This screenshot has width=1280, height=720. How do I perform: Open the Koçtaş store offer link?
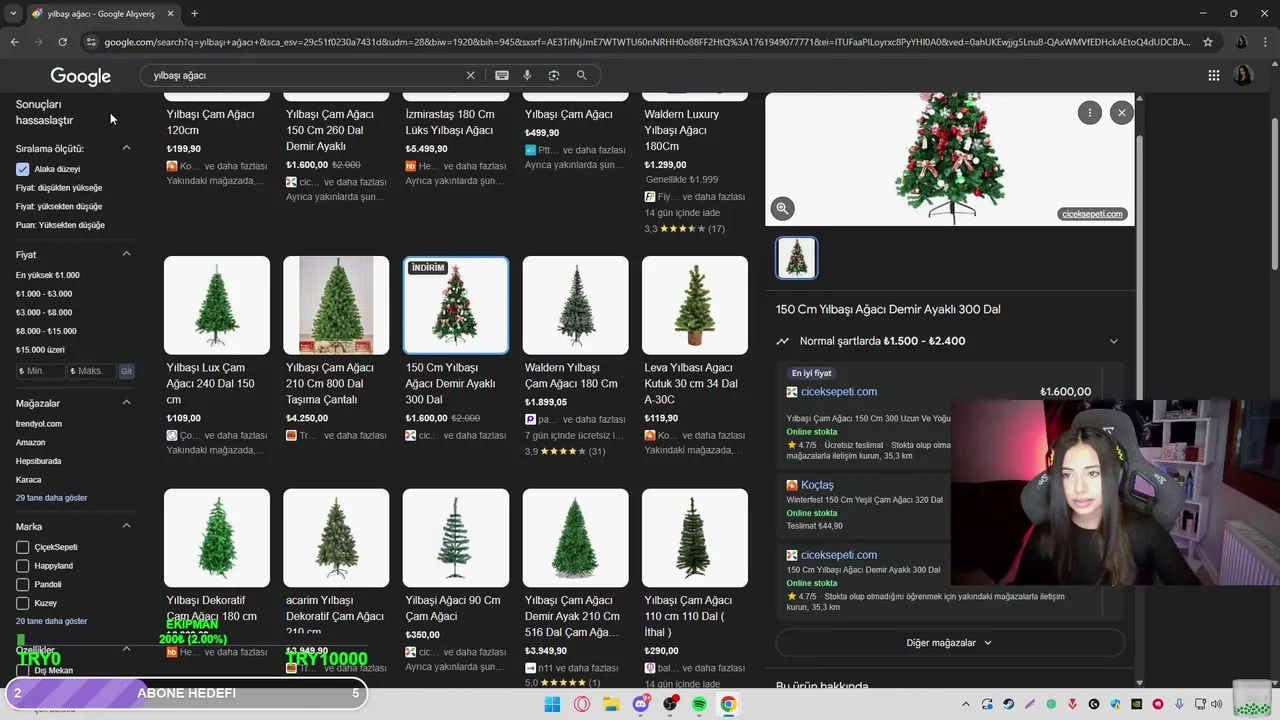[817, 485]
